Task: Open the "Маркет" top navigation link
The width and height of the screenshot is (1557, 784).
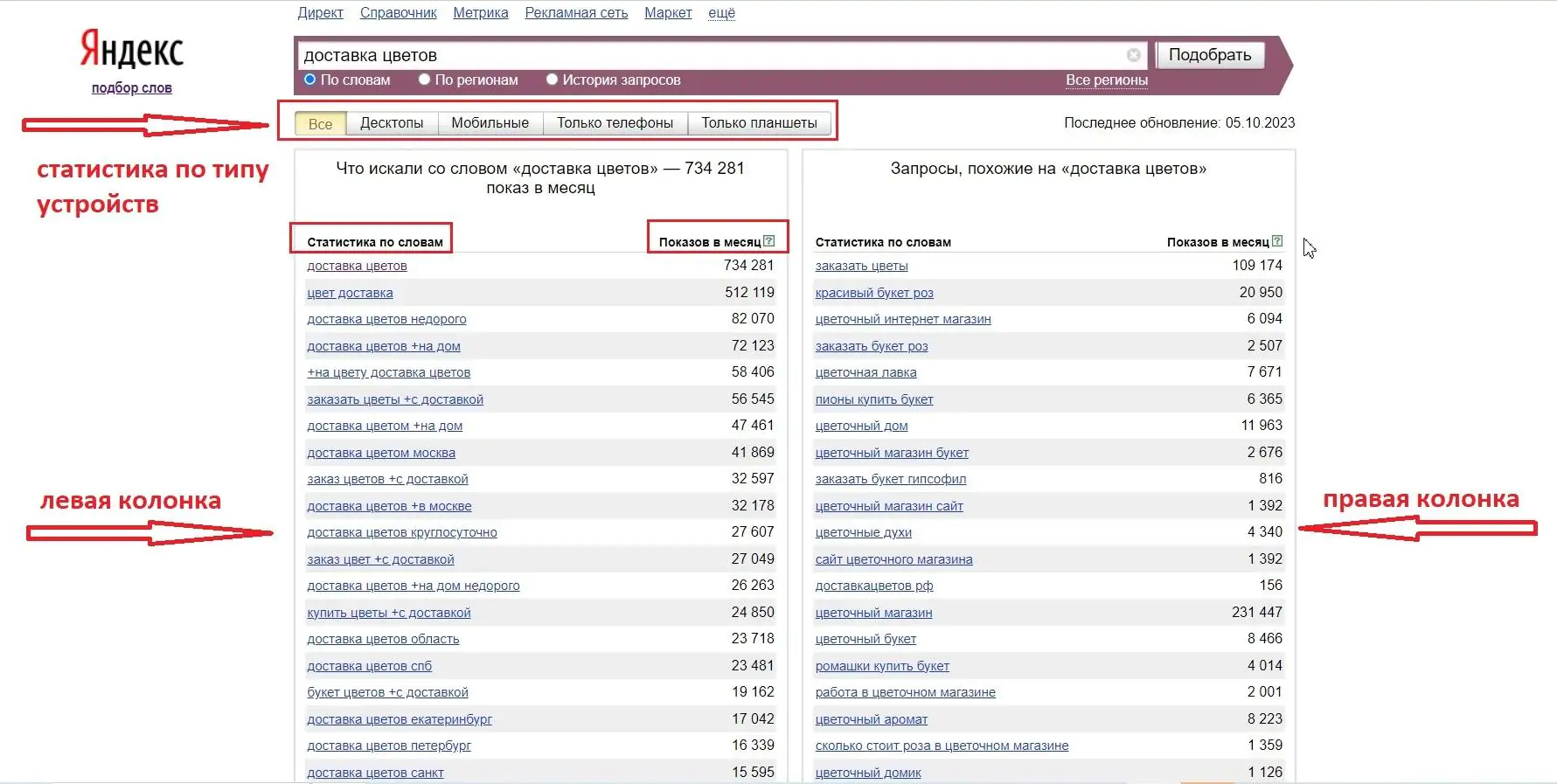Action: 668,13
